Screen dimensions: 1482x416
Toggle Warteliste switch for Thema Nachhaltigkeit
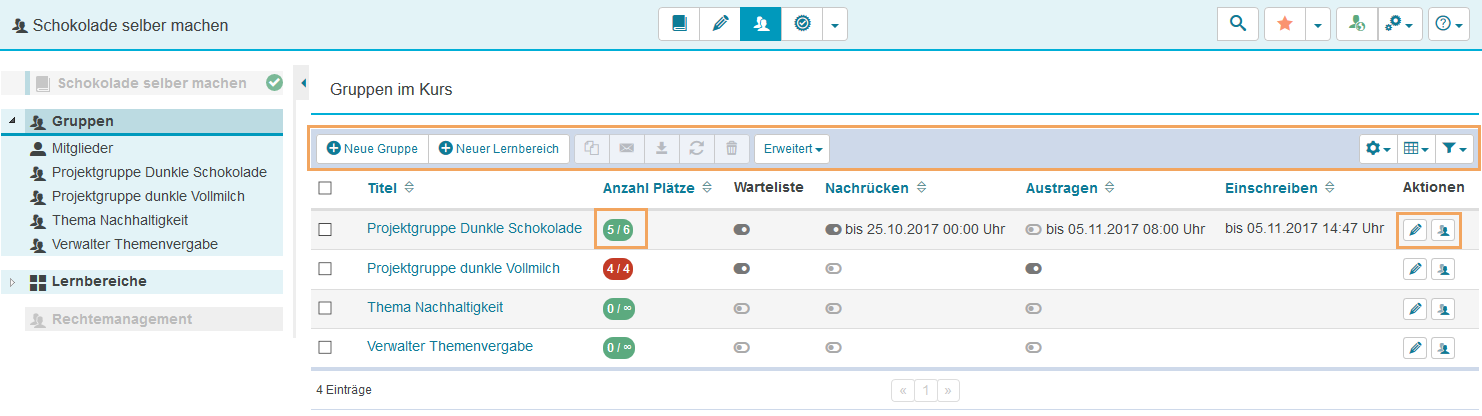tap(741, 308)
